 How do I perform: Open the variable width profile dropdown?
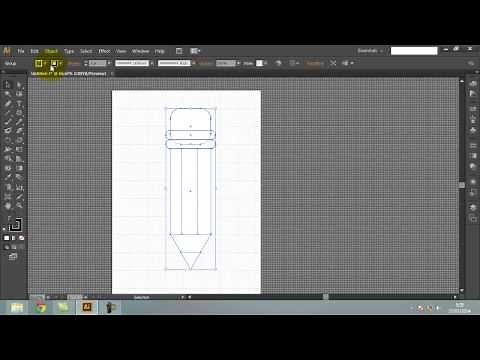(152, 63)
